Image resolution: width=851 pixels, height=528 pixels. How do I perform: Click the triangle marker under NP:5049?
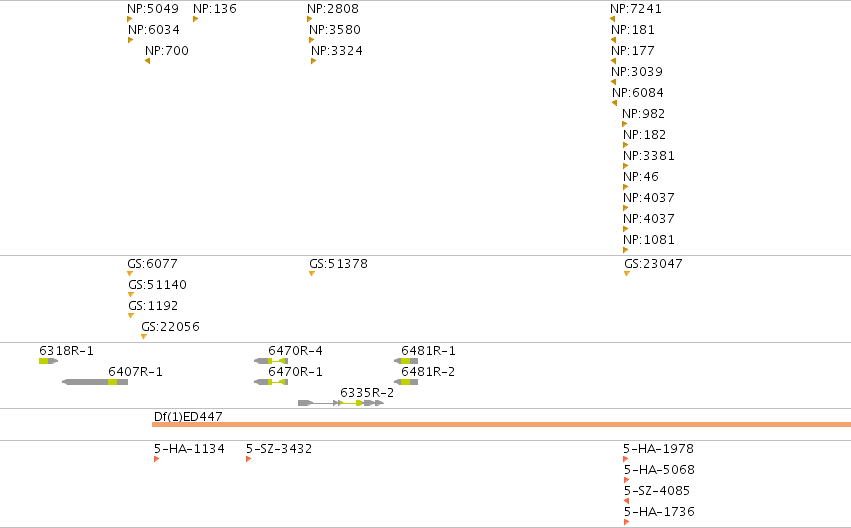coord(130,19)
